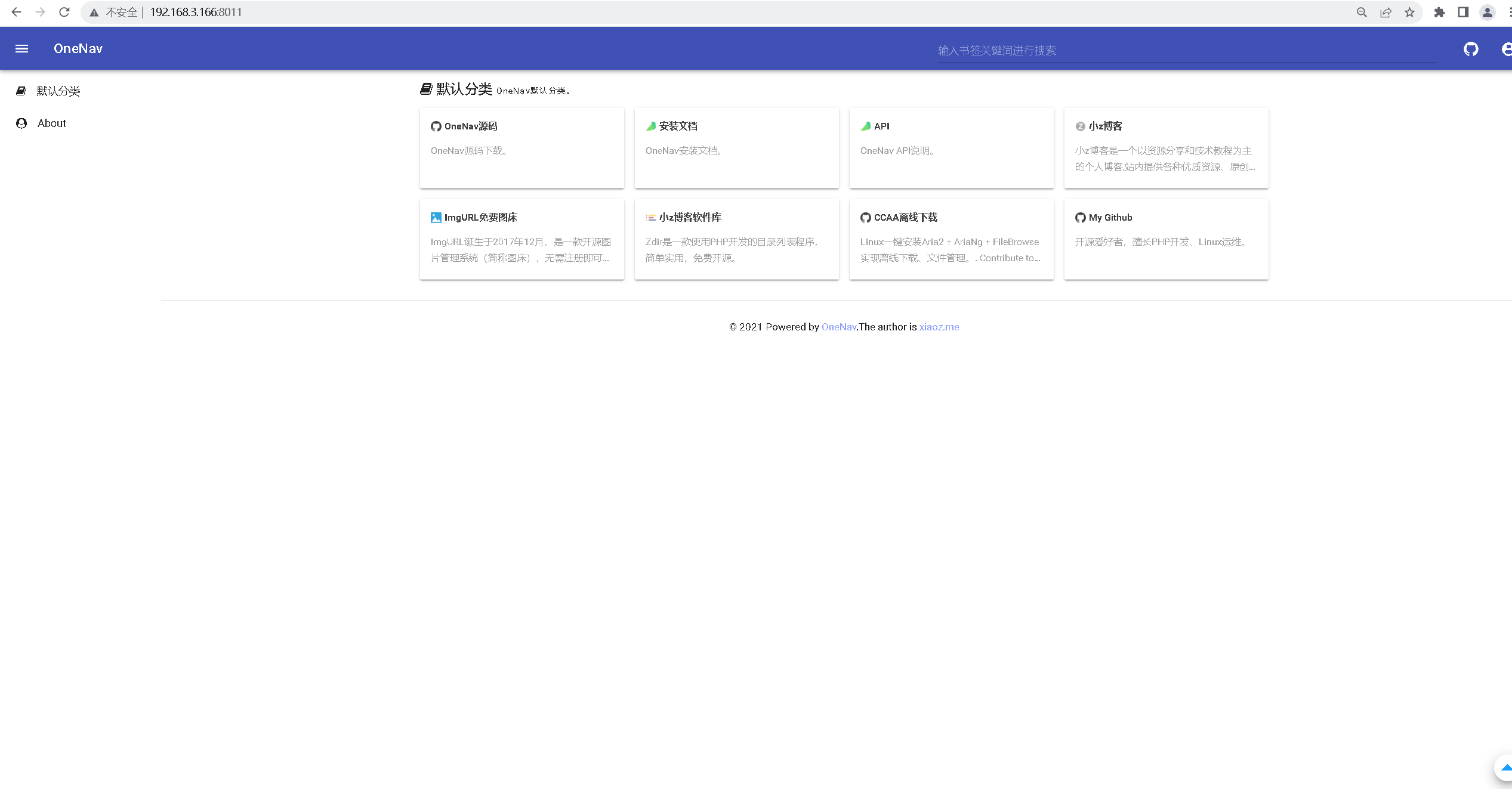
Task: Select 默认分类 in the sidebar
Action: pos(58,91)
